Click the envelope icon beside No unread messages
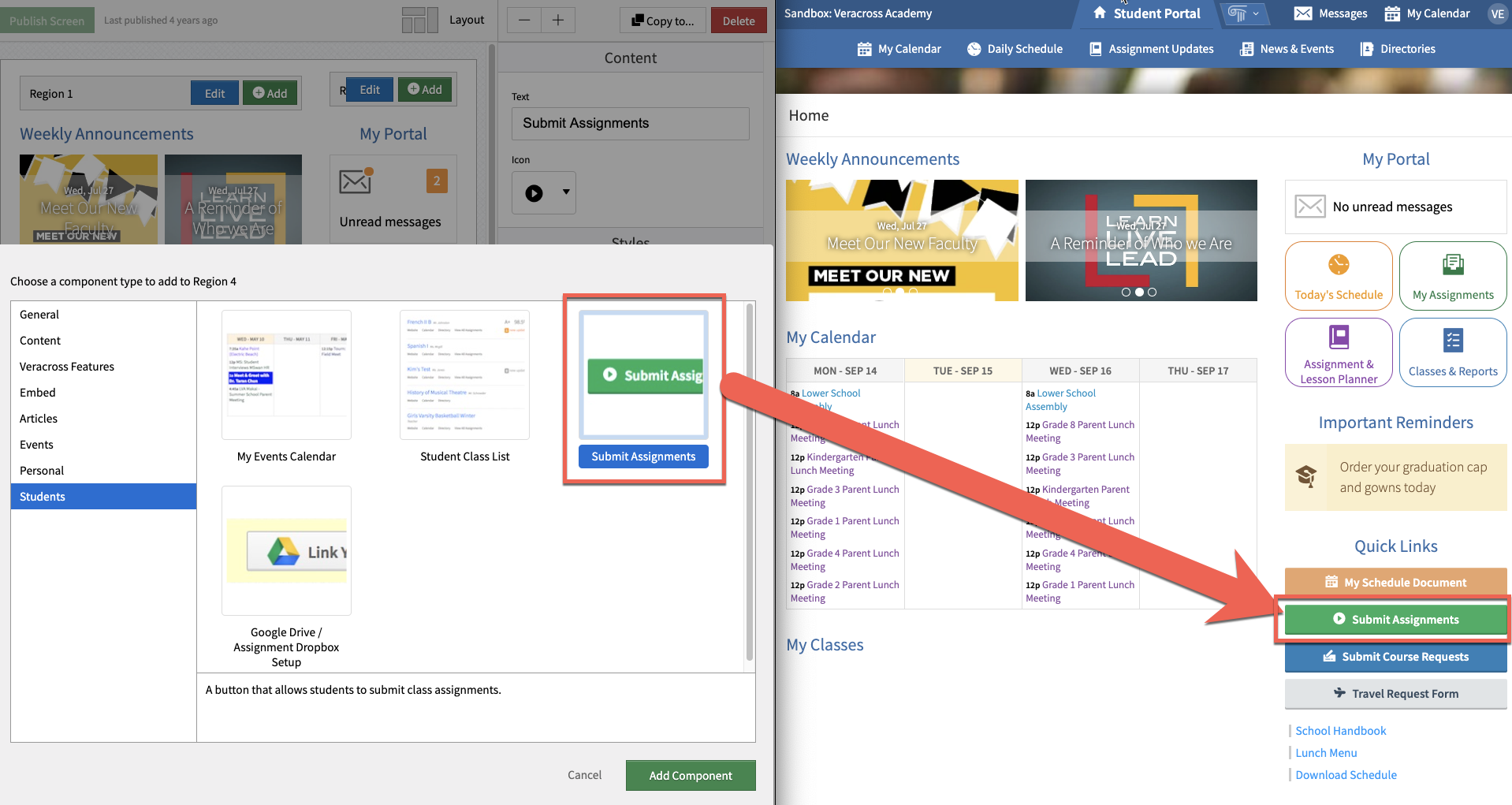 pos(1309,207)
